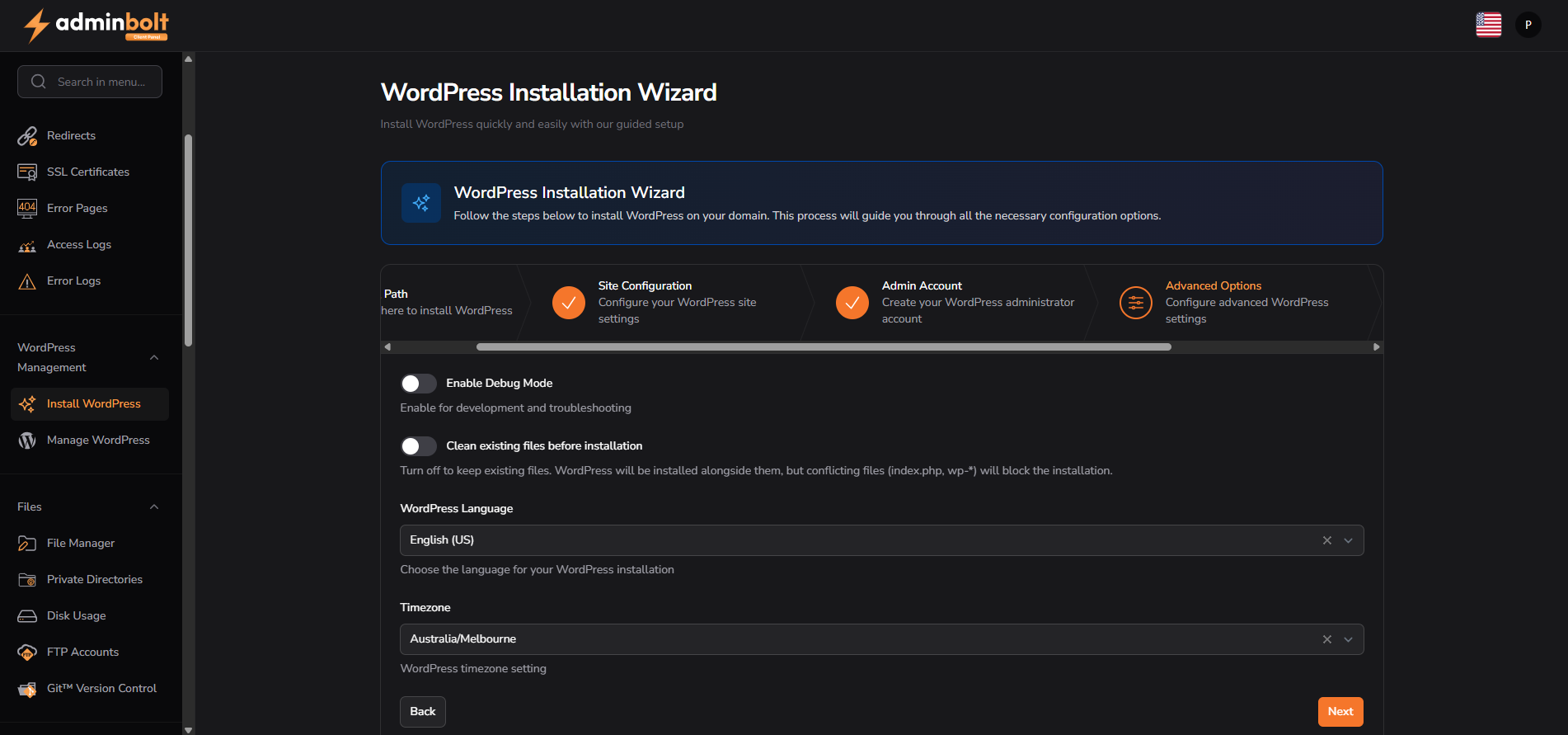Click the Next button
Screen dimensions: 1568x735
point(1340,712)
